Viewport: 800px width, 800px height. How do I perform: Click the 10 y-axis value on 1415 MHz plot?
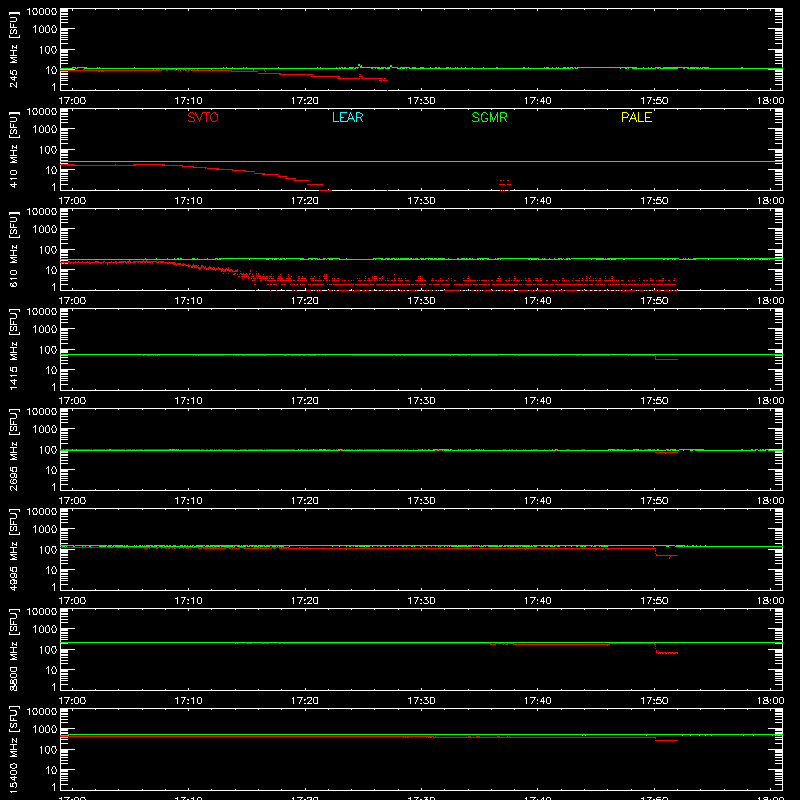click(x=51, y=370)
